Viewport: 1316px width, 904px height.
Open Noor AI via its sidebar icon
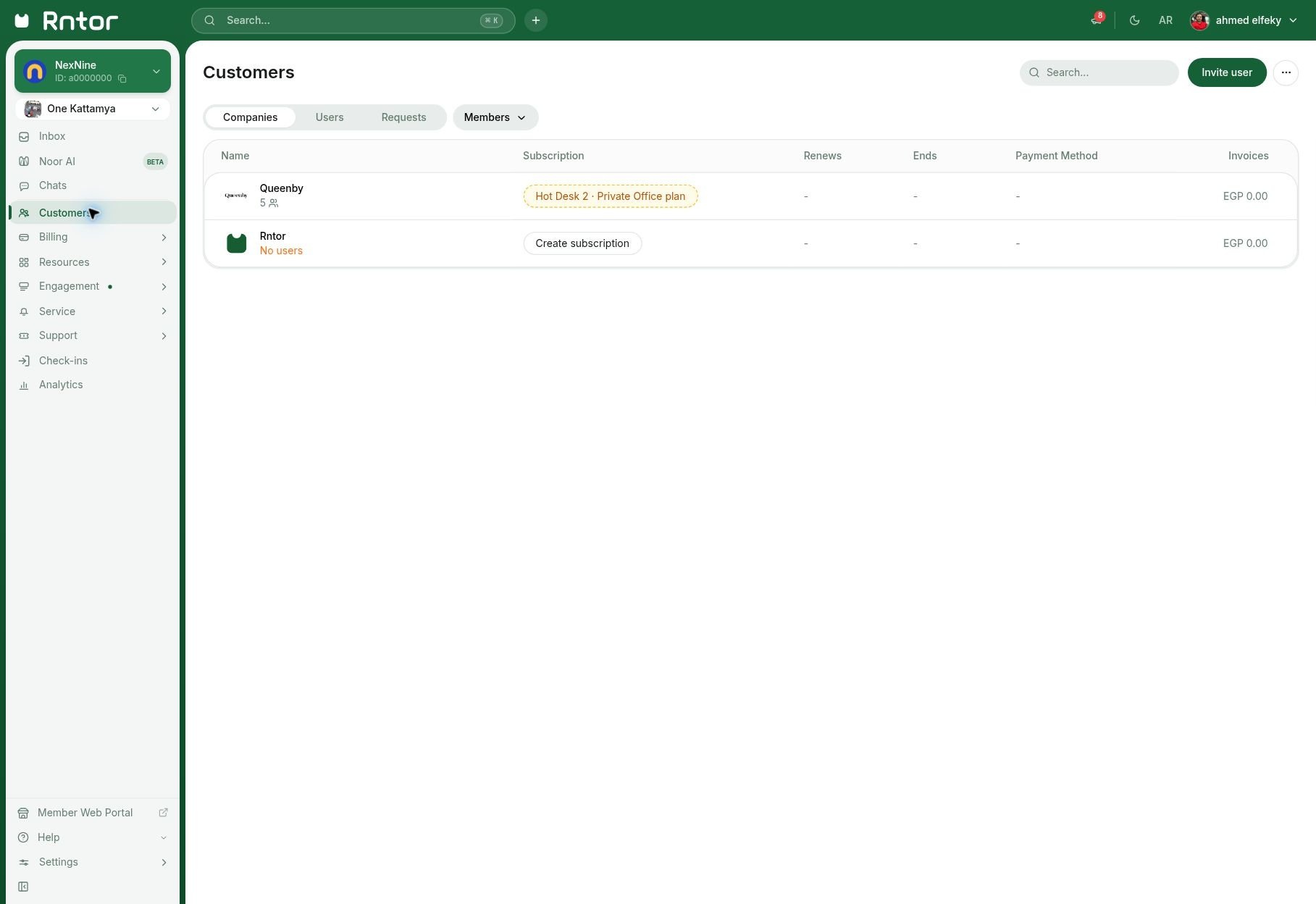[24, 162]
